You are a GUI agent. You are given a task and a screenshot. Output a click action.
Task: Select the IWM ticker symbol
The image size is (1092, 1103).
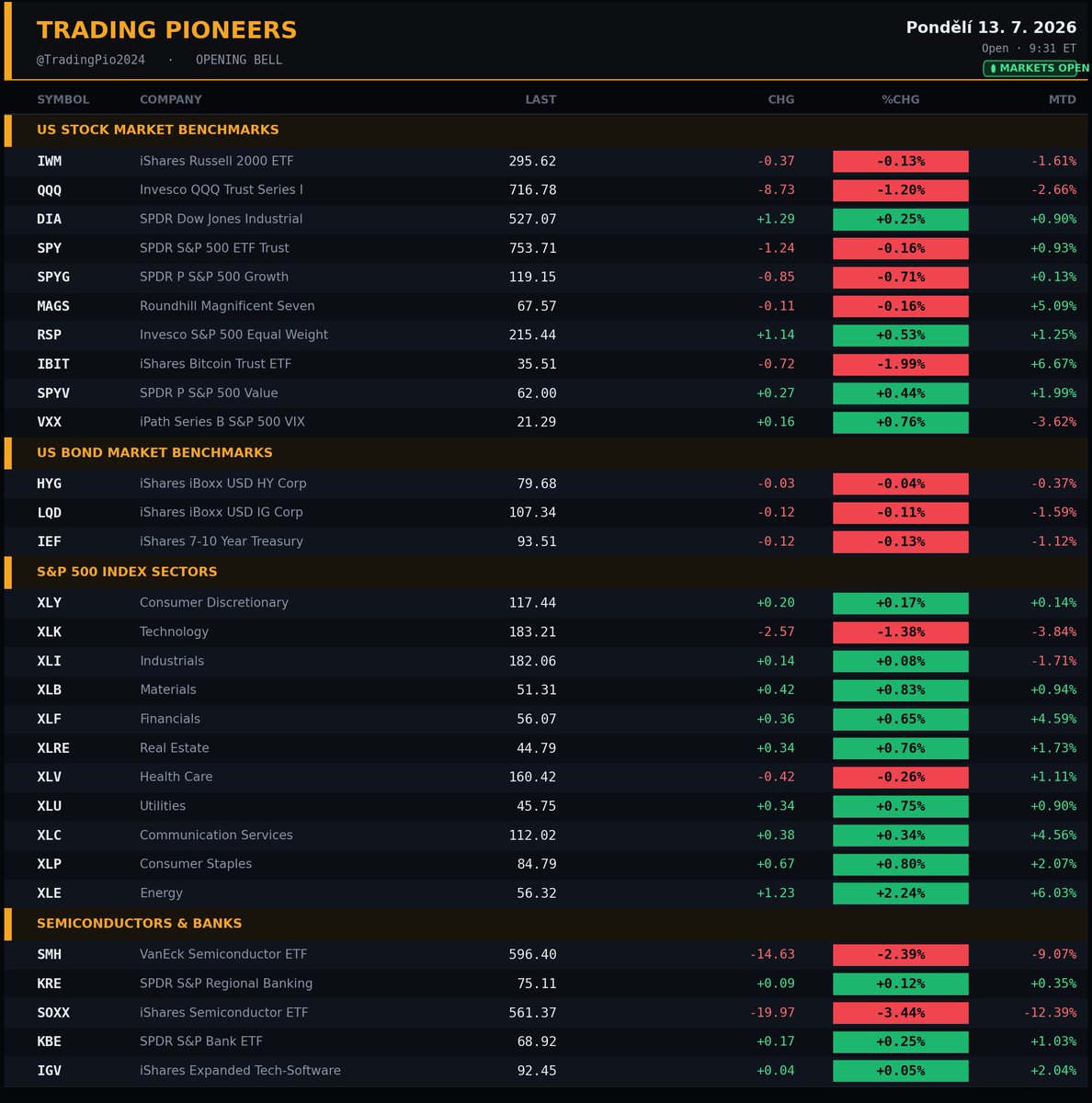[50, 161]
